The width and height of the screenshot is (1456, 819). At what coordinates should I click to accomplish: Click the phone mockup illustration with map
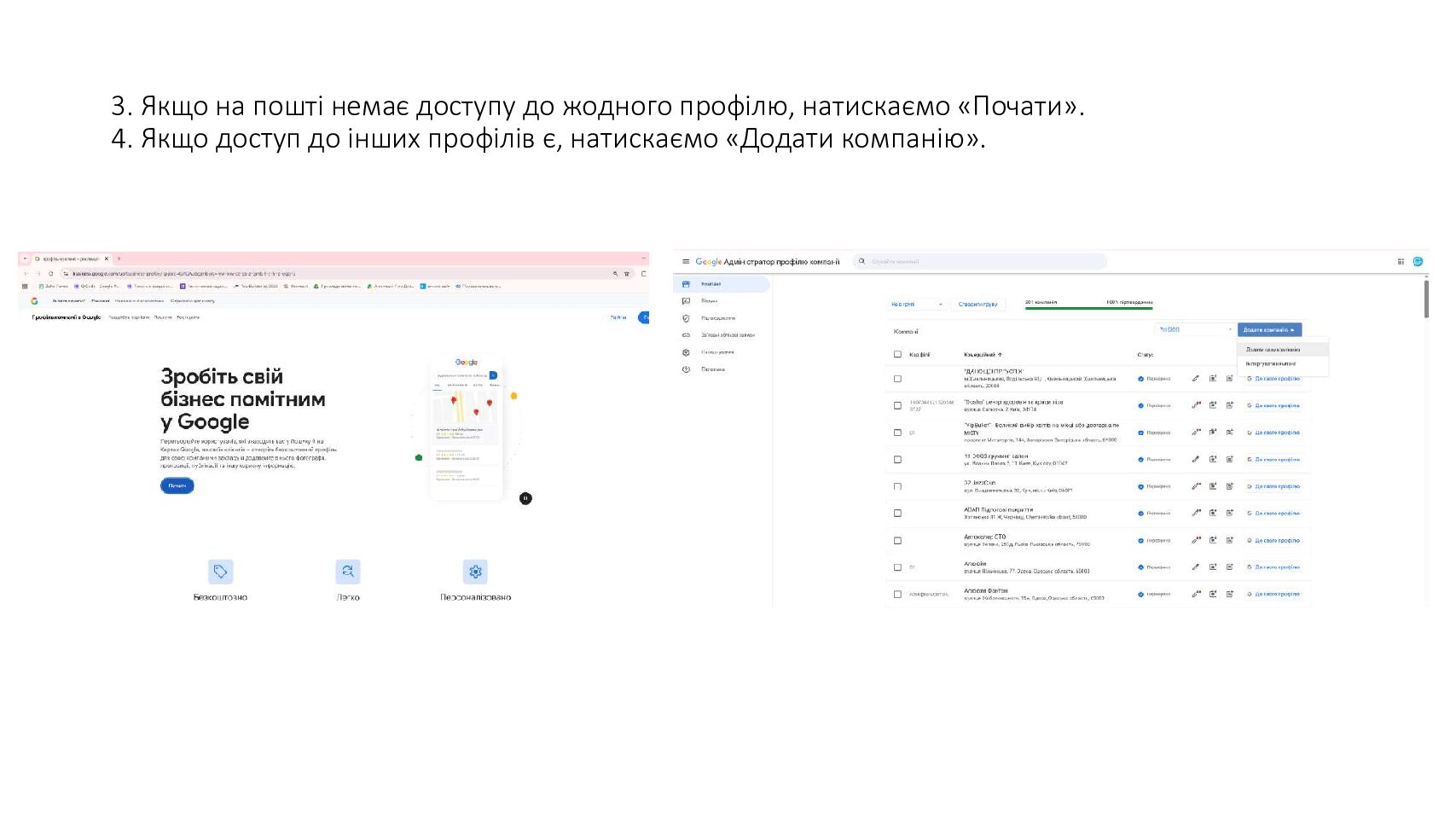467,427
